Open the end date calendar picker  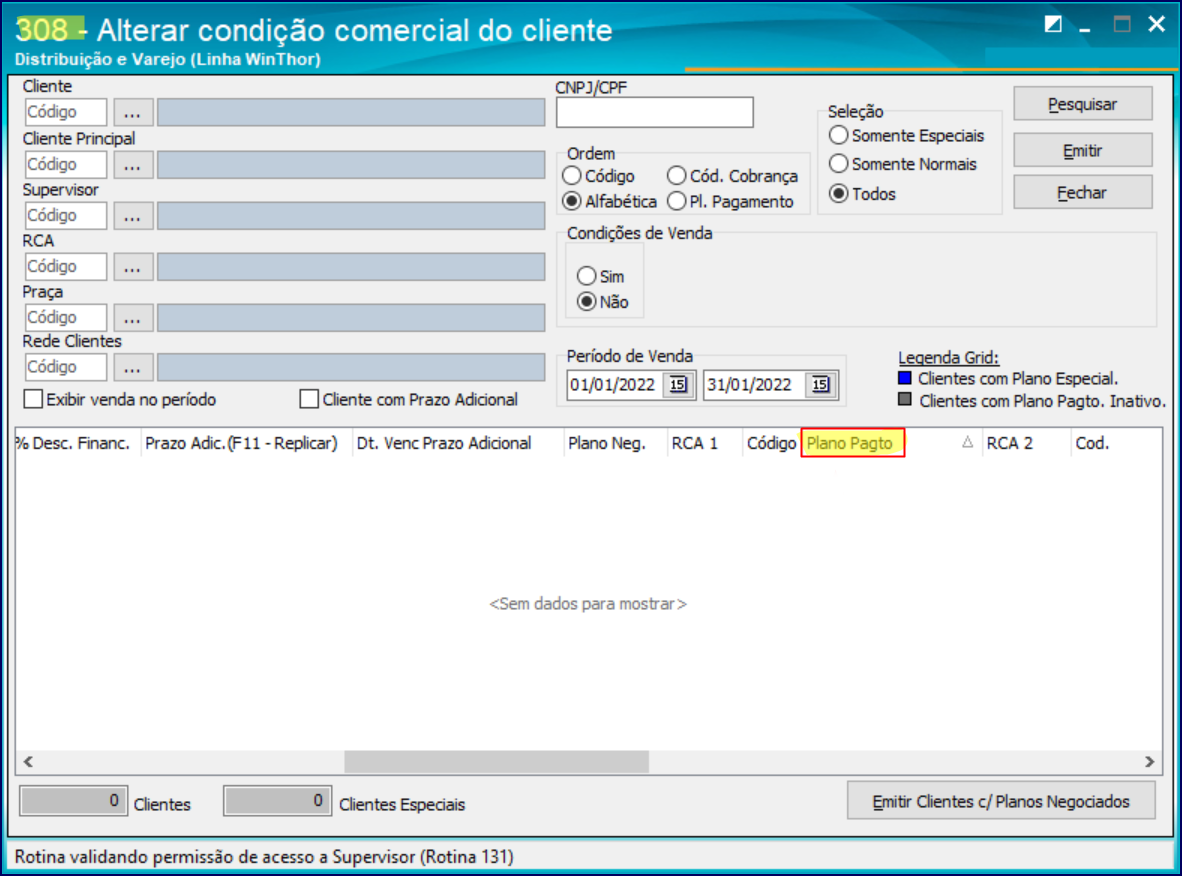820,384
